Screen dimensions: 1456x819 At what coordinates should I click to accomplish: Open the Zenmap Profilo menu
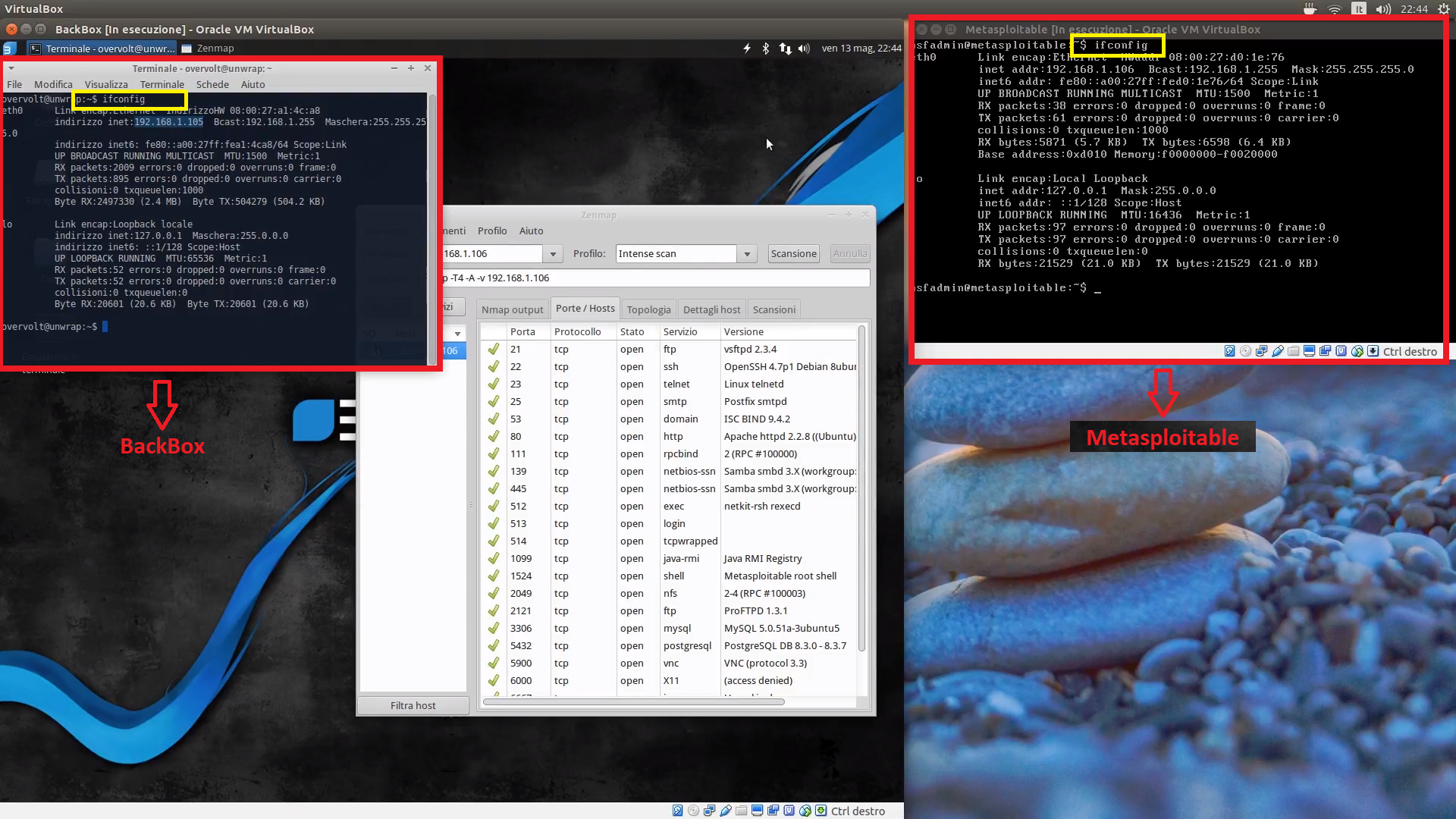tap(492, 231)
